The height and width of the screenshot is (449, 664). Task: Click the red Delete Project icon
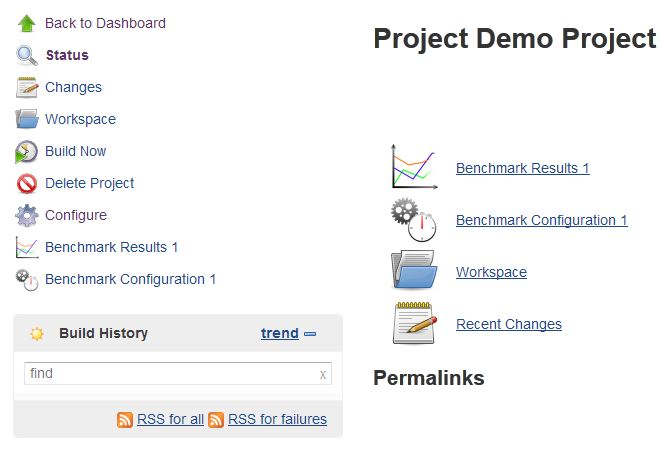[27, 183]
